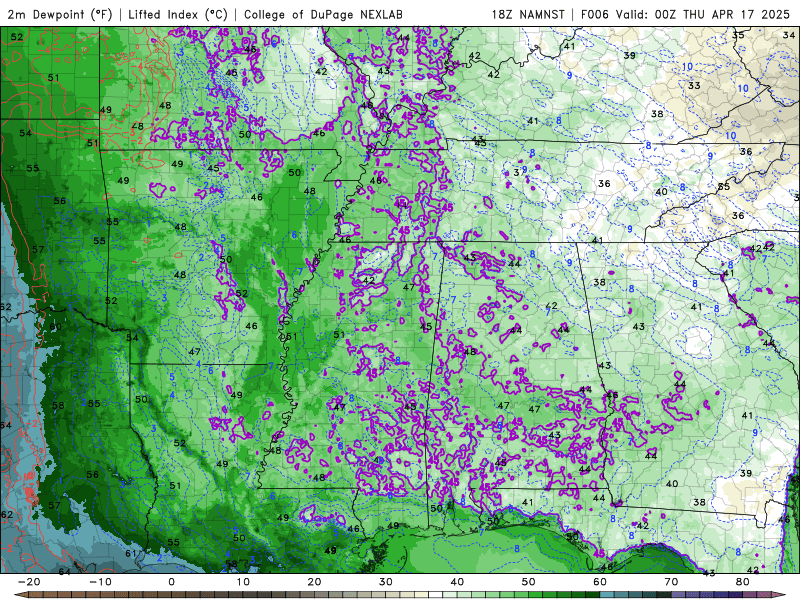The image size is (800, 600).
Task: Click the dewpoint value 37 on the map
Action: pos(518,172)
